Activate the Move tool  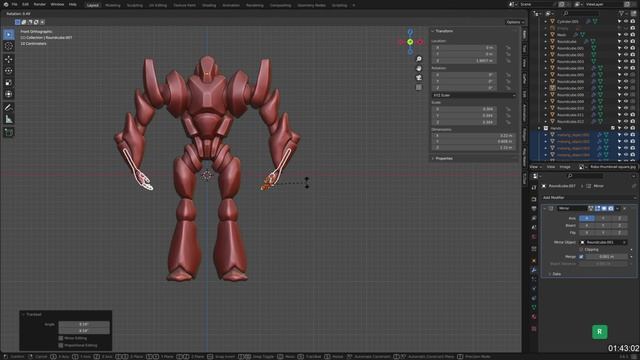pyautogui.click(x=9, y=60)
